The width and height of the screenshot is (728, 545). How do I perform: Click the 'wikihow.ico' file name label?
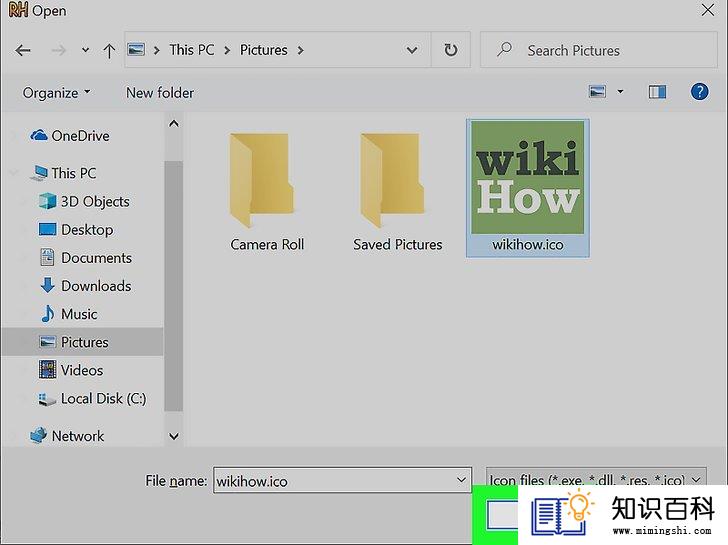coord(528,245)
